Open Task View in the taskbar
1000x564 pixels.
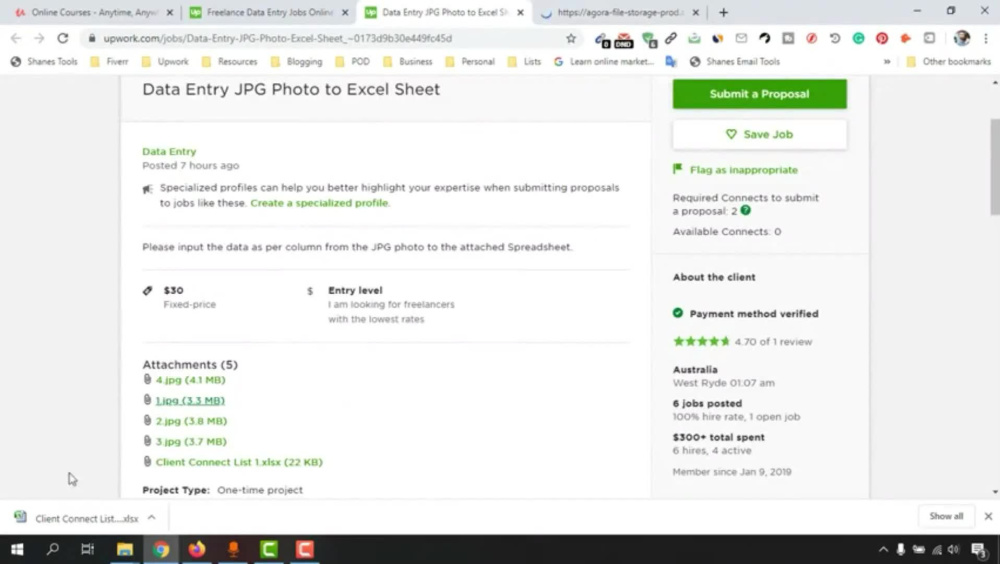[x=88, y=549]
